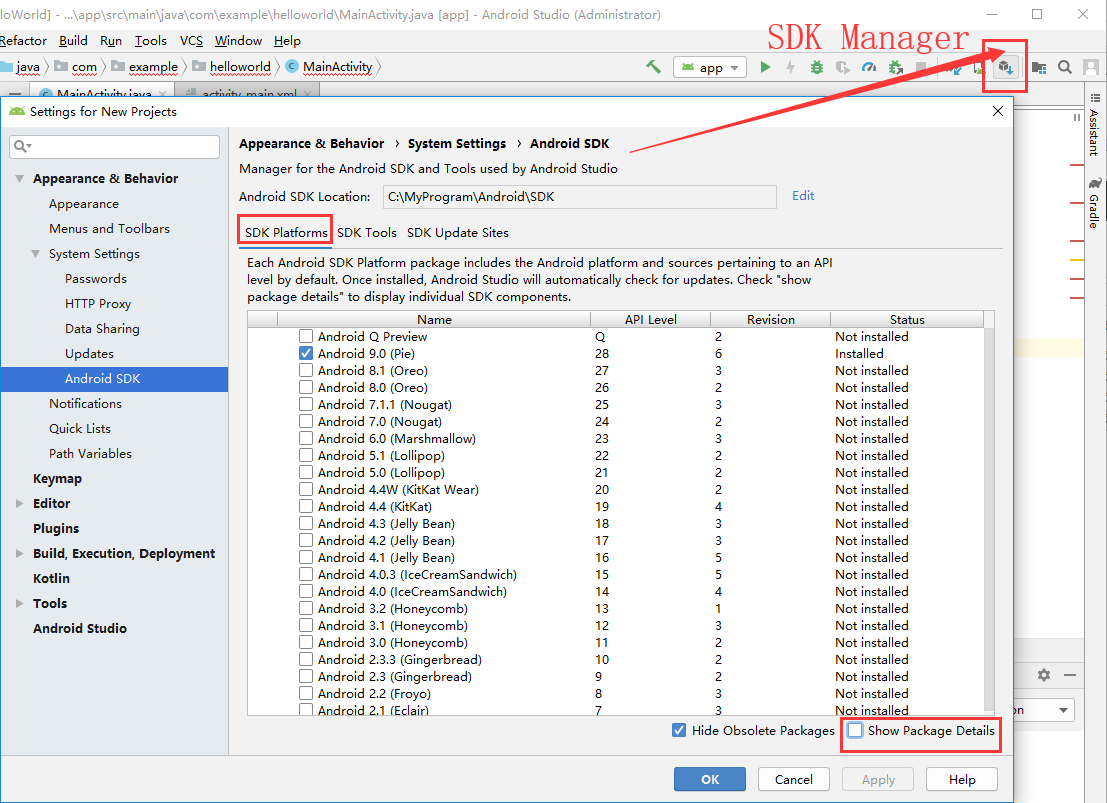Click the gear icon in bottom-right panel

[x=1043, y=675]
